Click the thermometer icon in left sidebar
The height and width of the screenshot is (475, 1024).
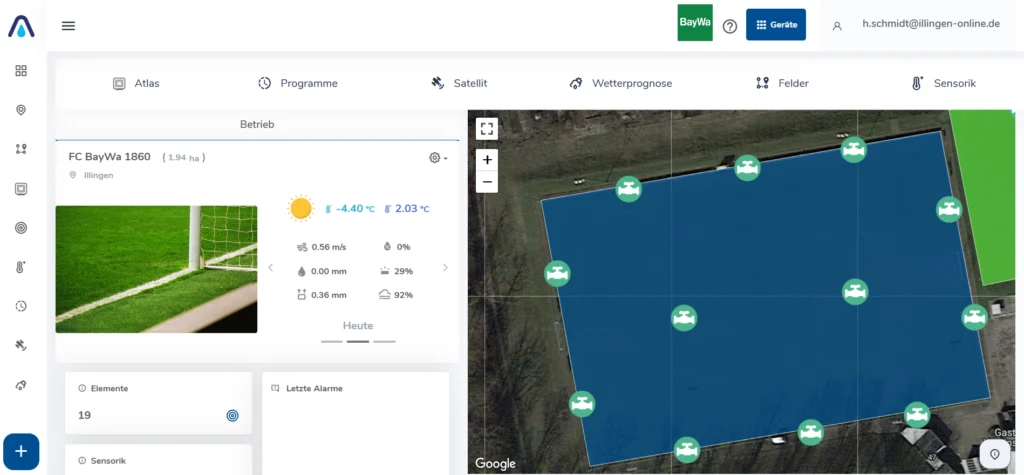pos(21,267)
